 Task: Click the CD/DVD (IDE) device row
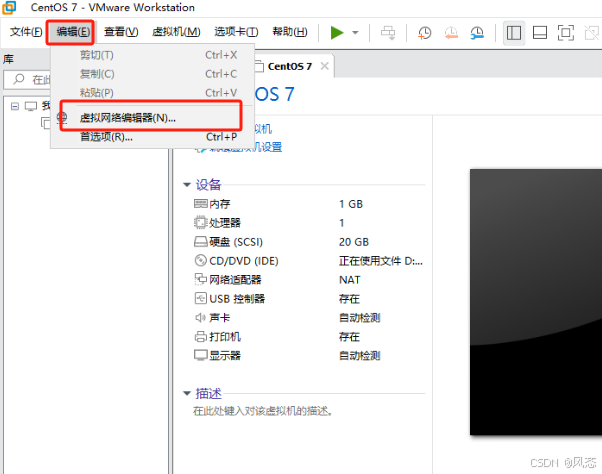pyautogui.click(x=308, y=261)
